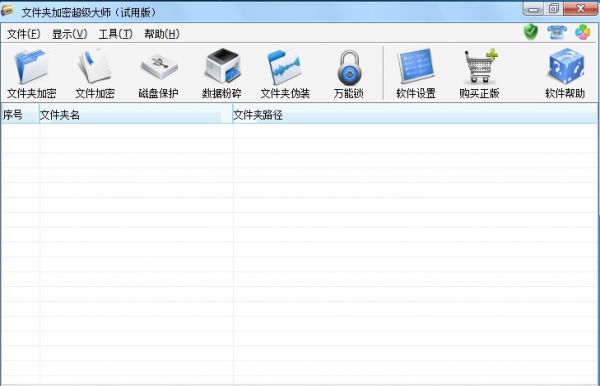Maximize the application window

tap(553, 9)
